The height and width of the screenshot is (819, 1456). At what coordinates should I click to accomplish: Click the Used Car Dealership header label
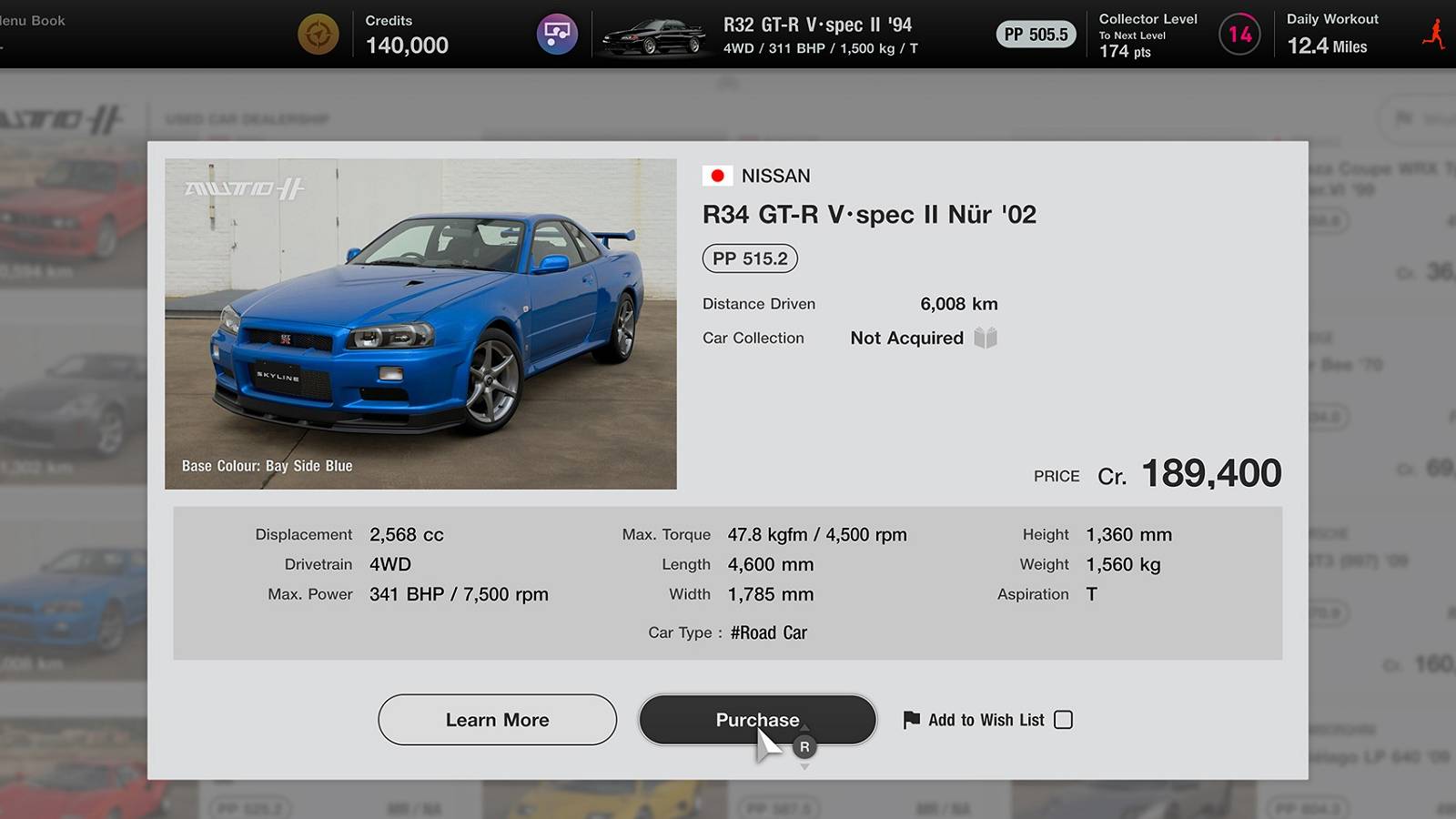(244, 118)
